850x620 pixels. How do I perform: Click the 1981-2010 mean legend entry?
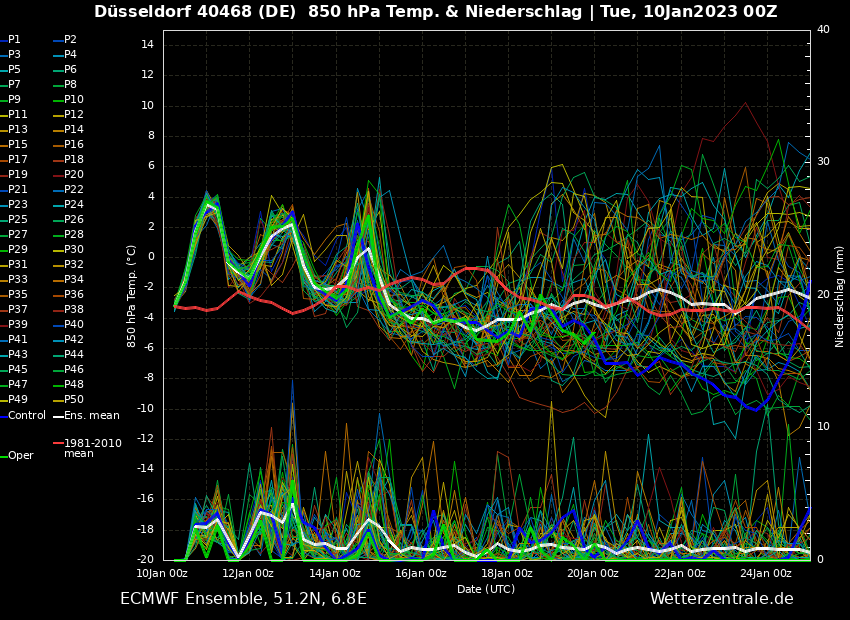coord(92,448)
